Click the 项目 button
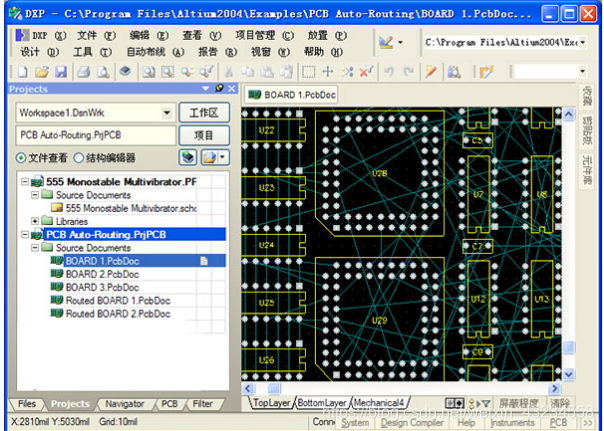This screenshot has height=431, width=604. (x=204, y=136)
